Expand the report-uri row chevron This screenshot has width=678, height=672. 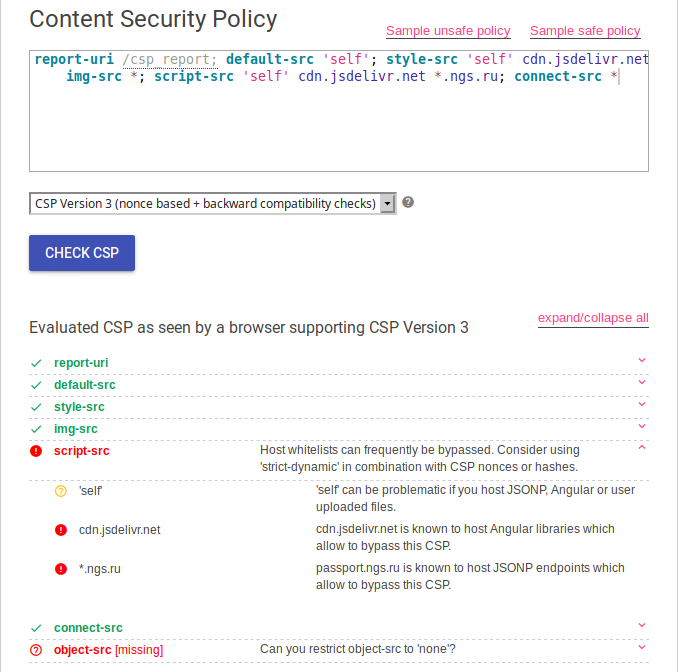(x=642, y=361)
